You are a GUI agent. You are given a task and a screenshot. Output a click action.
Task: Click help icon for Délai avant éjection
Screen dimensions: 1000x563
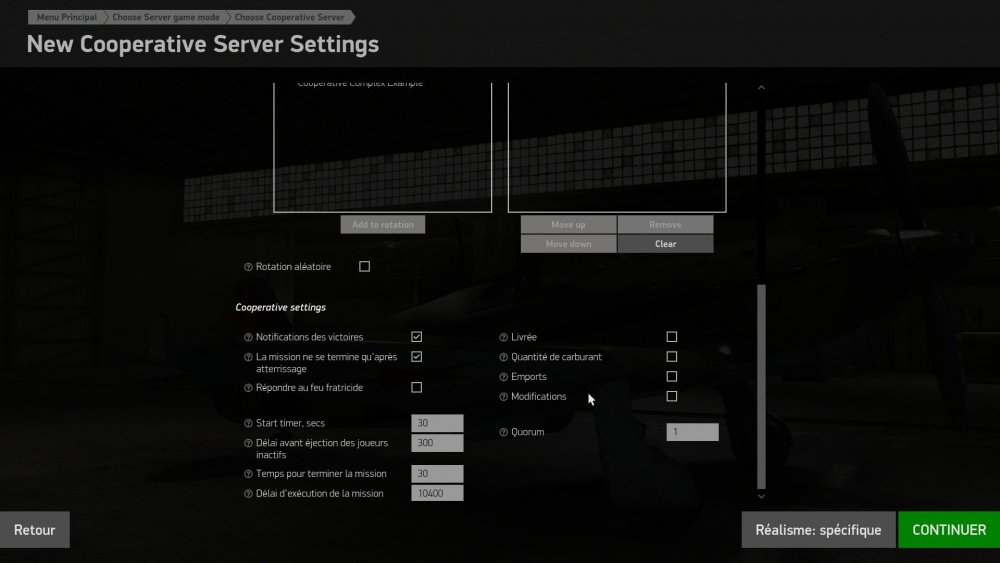pyautogui.click(x=248, y=443)
